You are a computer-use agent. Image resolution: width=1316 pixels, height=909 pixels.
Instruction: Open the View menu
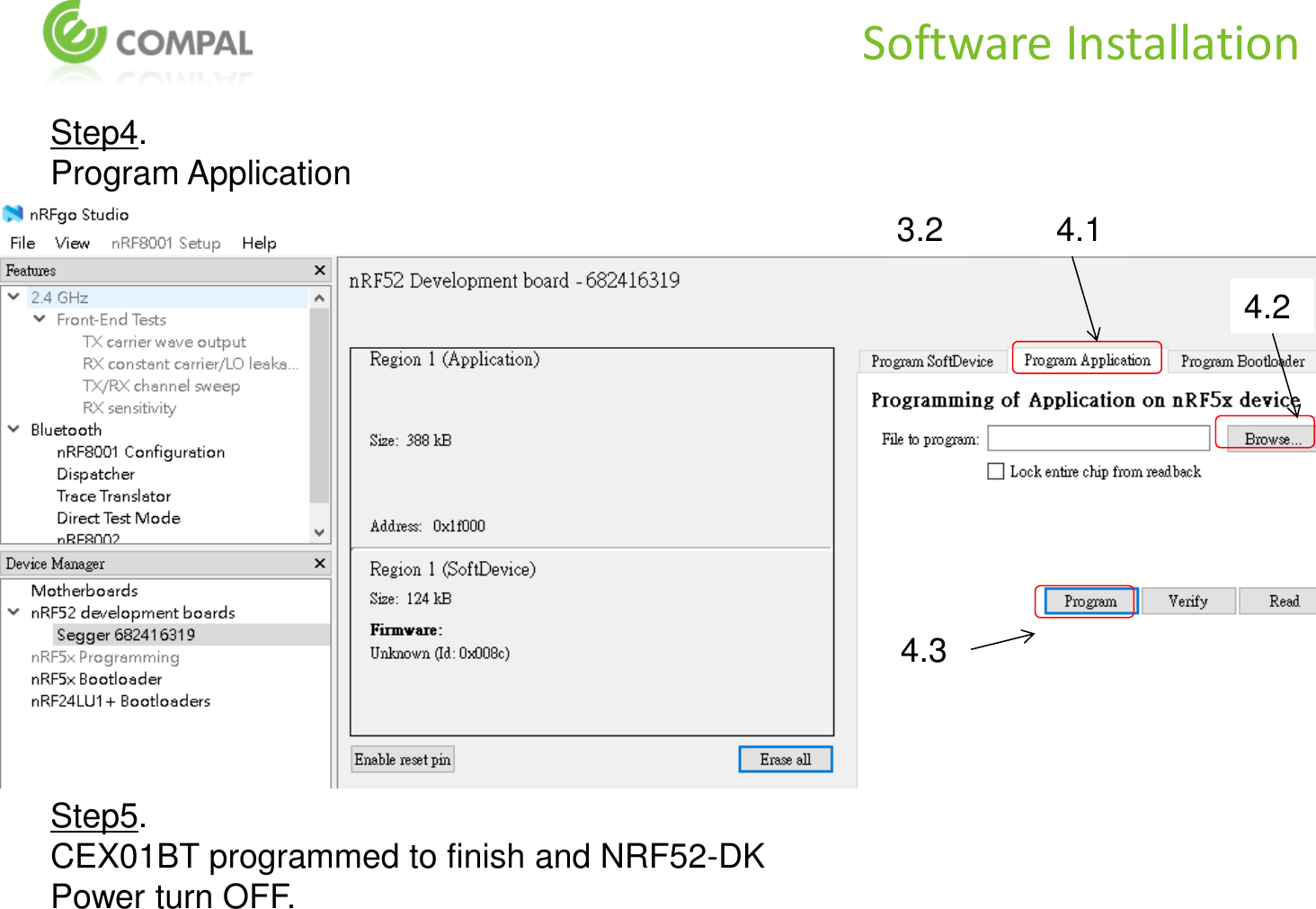point(72,243)
